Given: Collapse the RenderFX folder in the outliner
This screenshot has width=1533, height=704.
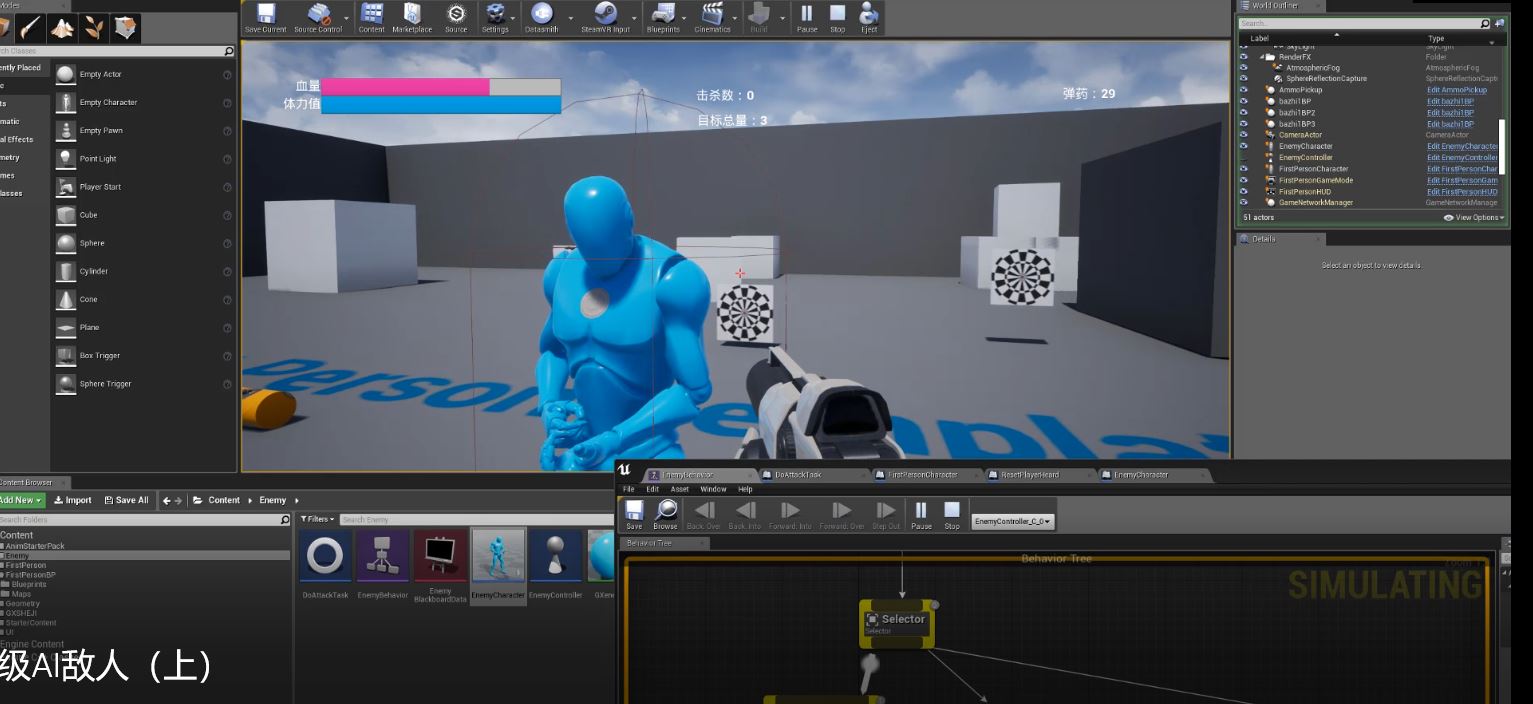Looking at the screenshot, I should tap(1262, 57).
